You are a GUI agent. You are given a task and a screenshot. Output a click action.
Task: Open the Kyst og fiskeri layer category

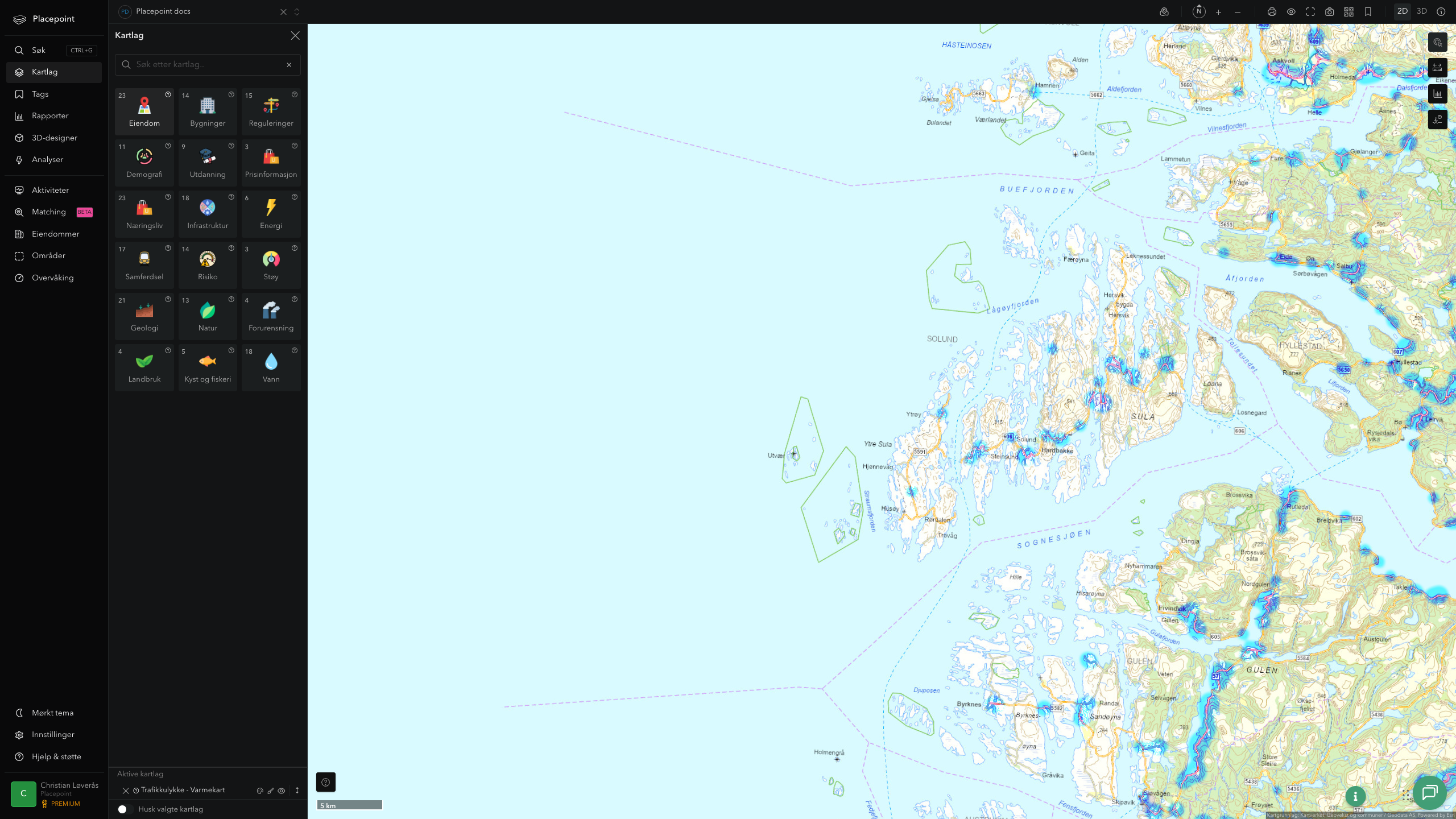click(208, 367)
